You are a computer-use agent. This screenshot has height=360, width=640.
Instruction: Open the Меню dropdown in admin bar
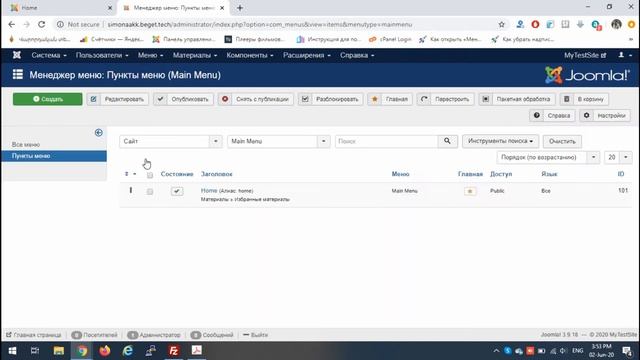coord(151,55)
